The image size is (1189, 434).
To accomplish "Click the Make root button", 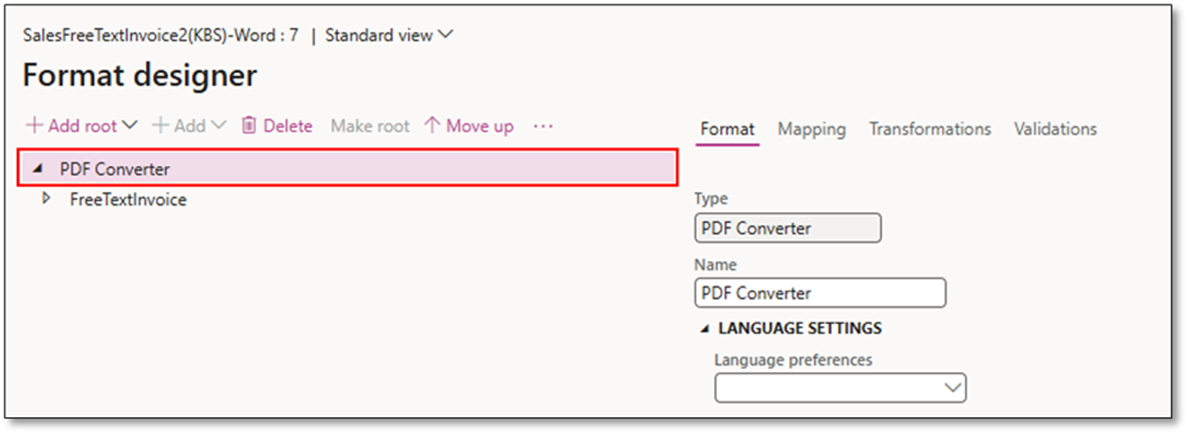I will (370, 126).
